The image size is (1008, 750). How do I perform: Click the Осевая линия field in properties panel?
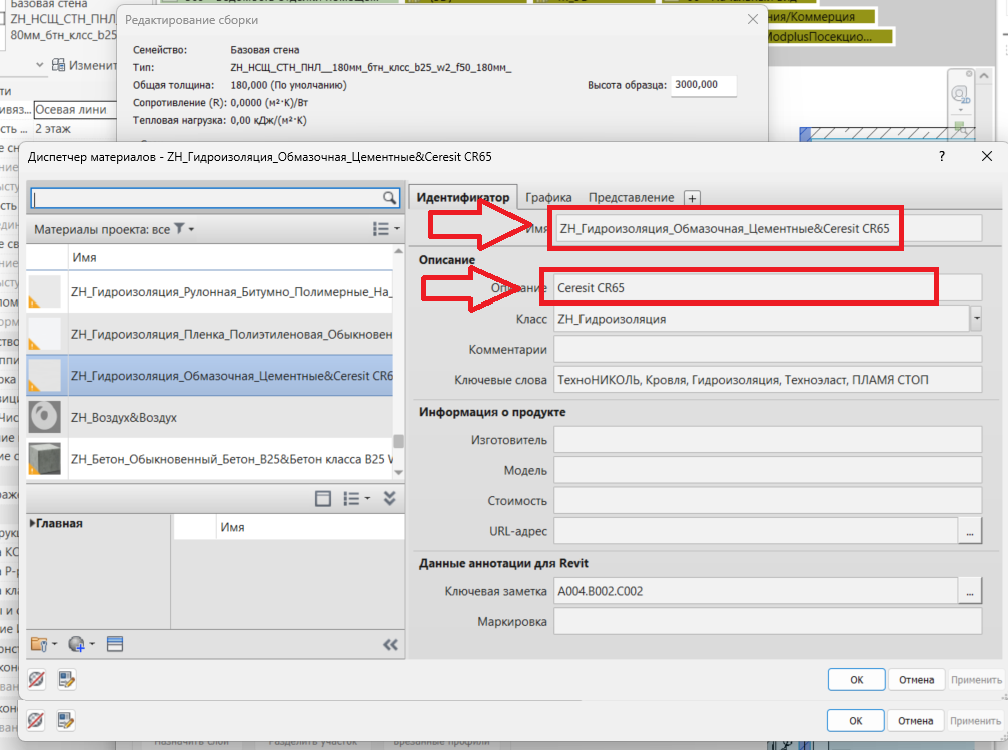click(x=75, y=109)
